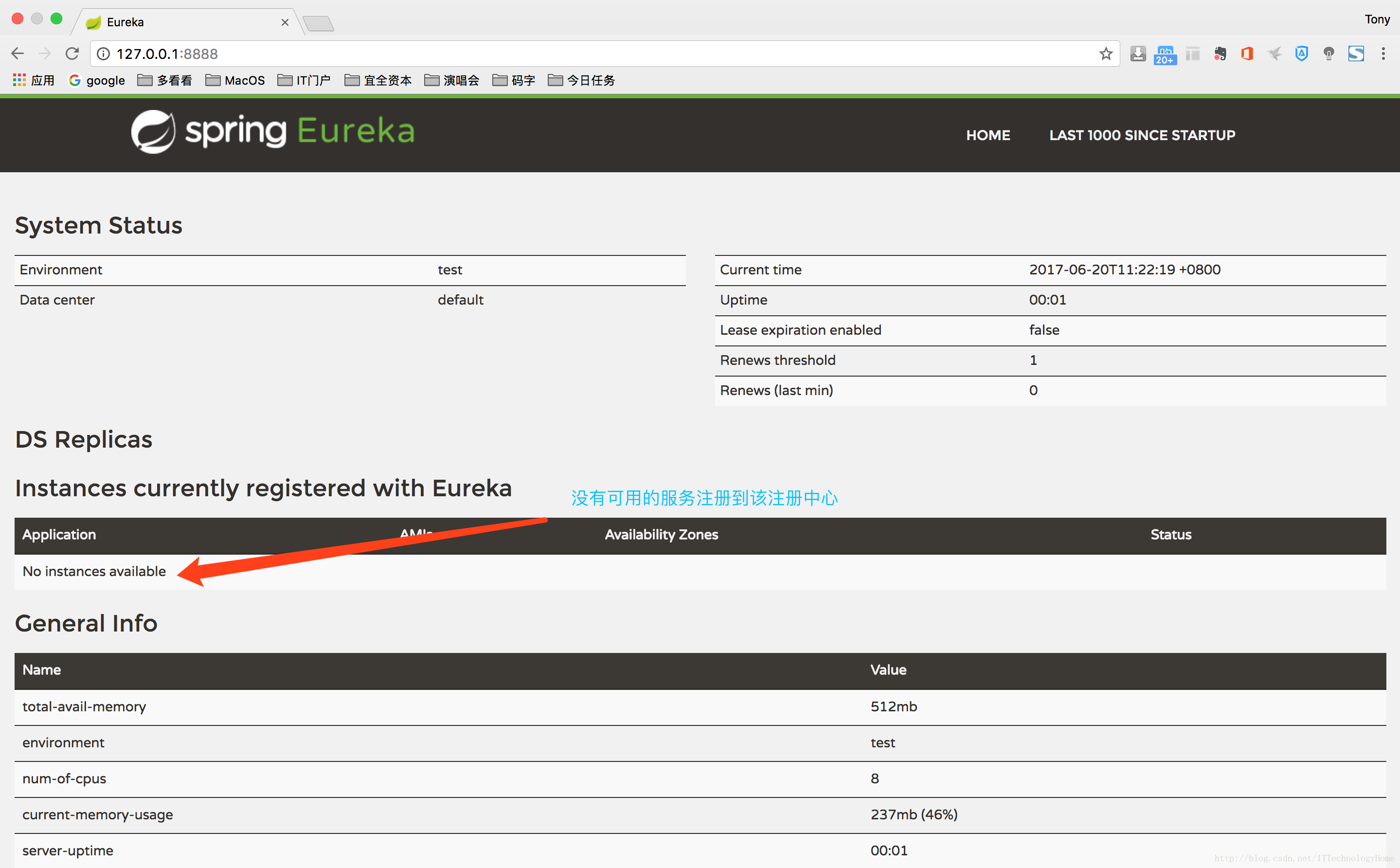1400x868 pixels.
Task: Click the orange Office extension icon
Action: coord(1246,54)
